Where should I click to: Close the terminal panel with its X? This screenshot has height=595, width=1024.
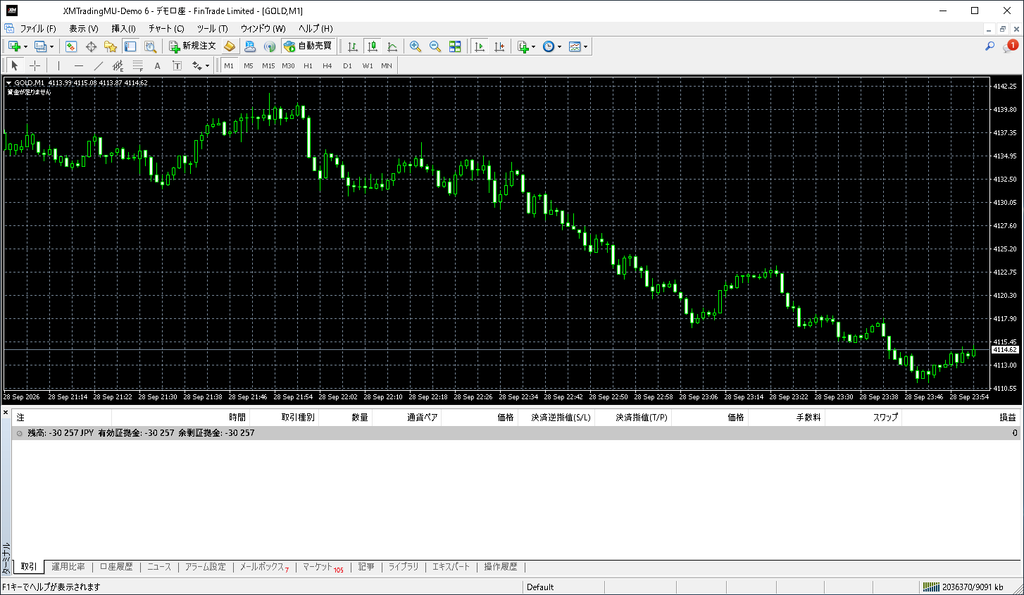(5, 413)
